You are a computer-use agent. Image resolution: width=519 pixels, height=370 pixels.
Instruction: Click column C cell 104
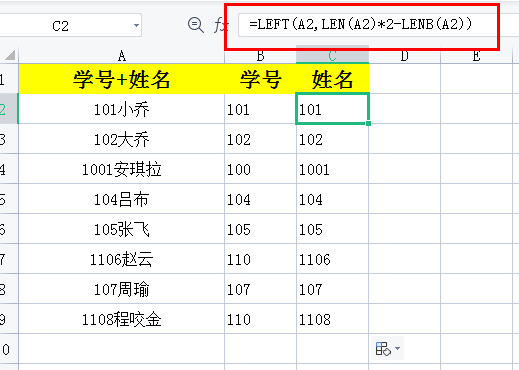click(x=332, y=199)
